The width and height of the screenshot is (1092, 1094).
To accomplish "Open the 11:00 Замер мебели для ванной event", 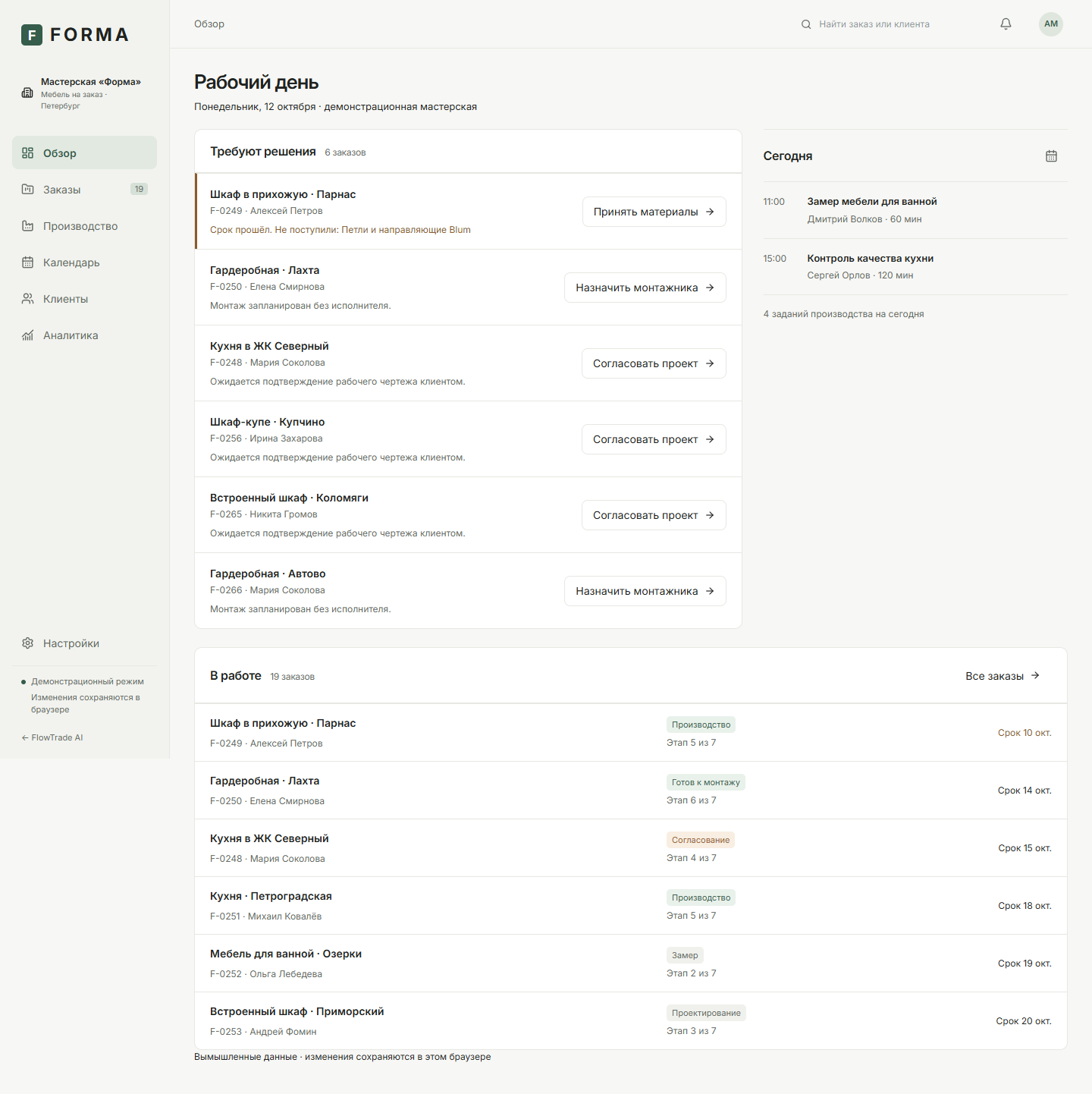I will (915, 210).
